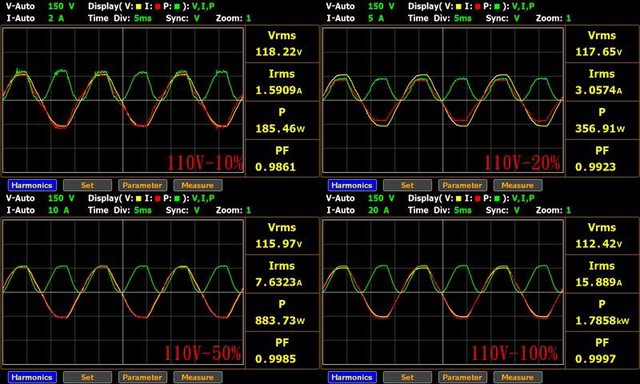Select Measure in the 110V-100% panel

pos(518,377)
